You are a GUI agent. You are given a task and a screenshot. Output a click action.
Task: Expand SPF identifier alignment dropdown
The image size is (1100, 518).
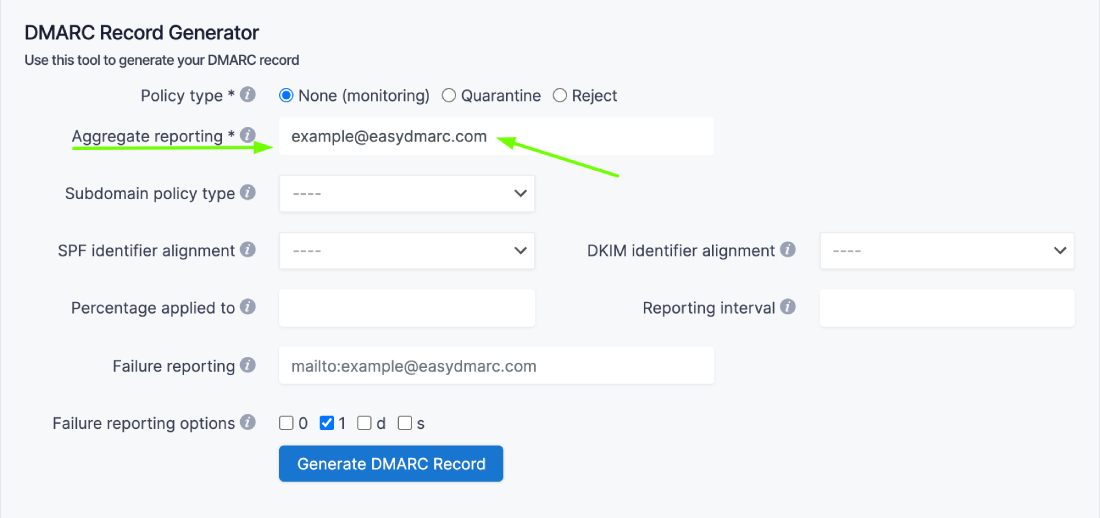[407, 251]
